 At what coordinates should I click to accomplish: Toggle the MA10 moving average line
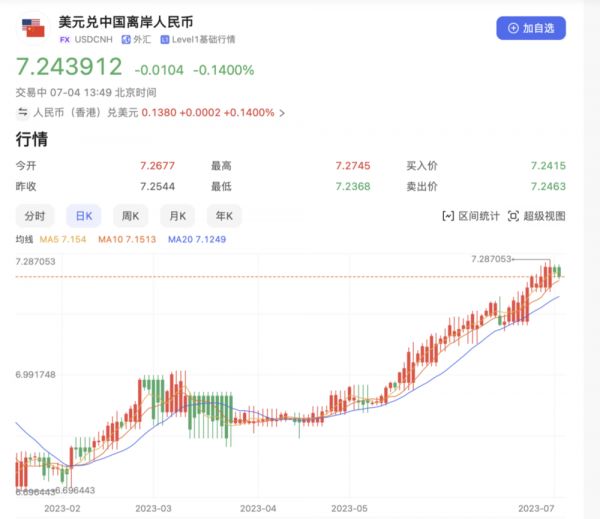pyautogui.click(x=126, y=240)
